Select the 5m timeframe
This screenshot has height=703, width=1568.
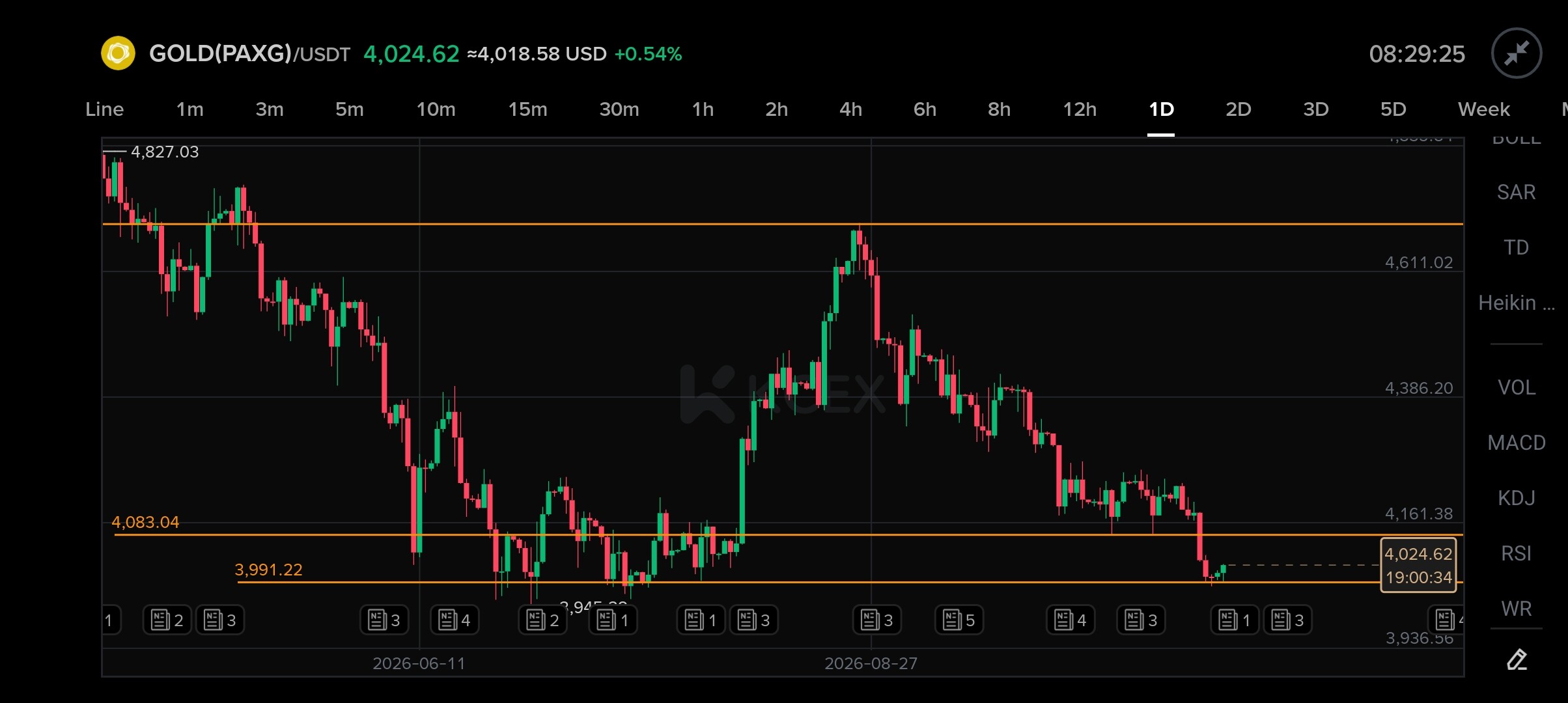(x=349, y=109)
